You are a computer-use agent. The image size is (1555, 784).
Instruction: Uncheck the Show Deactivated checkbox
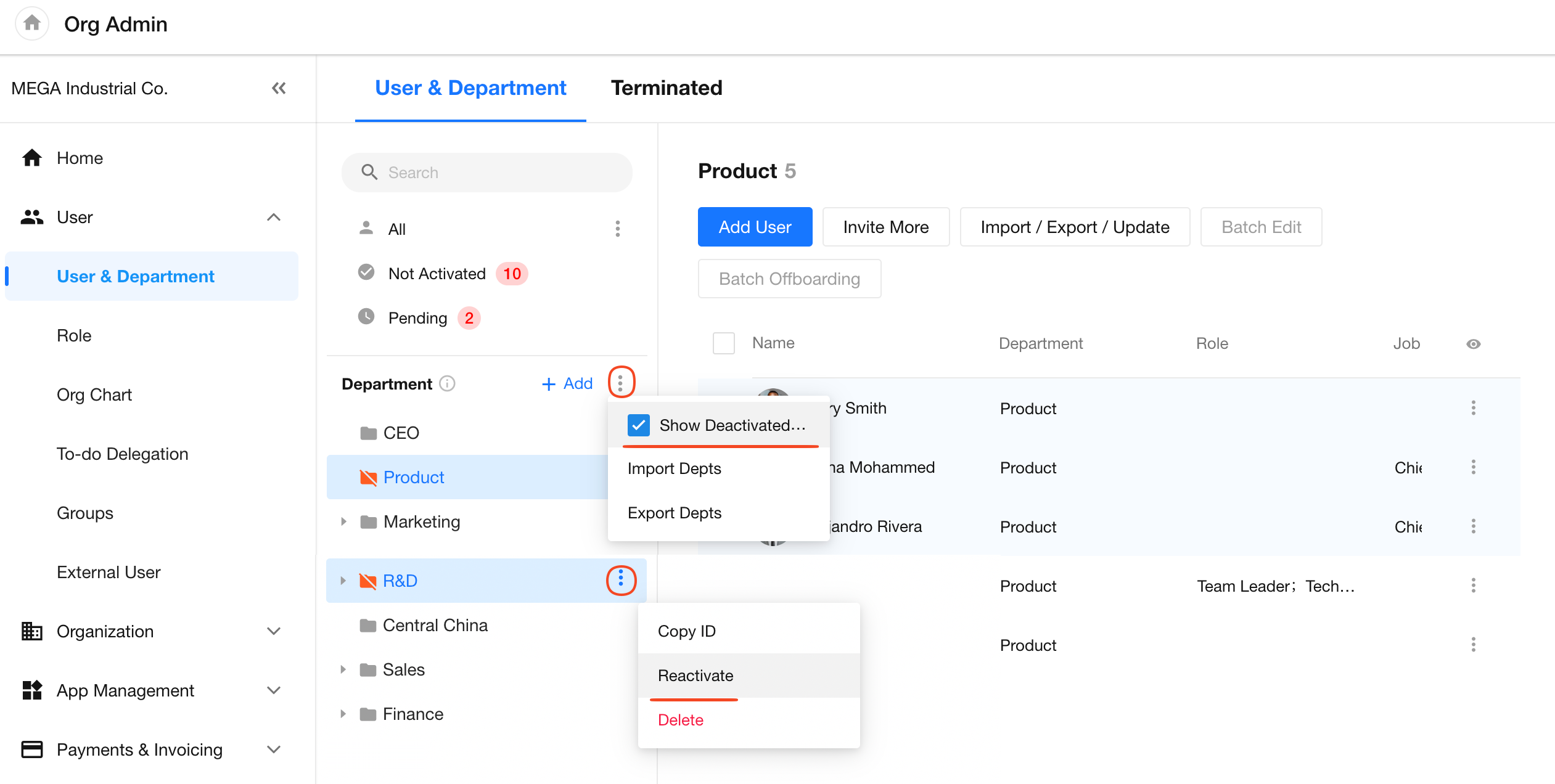pos(638,425)
